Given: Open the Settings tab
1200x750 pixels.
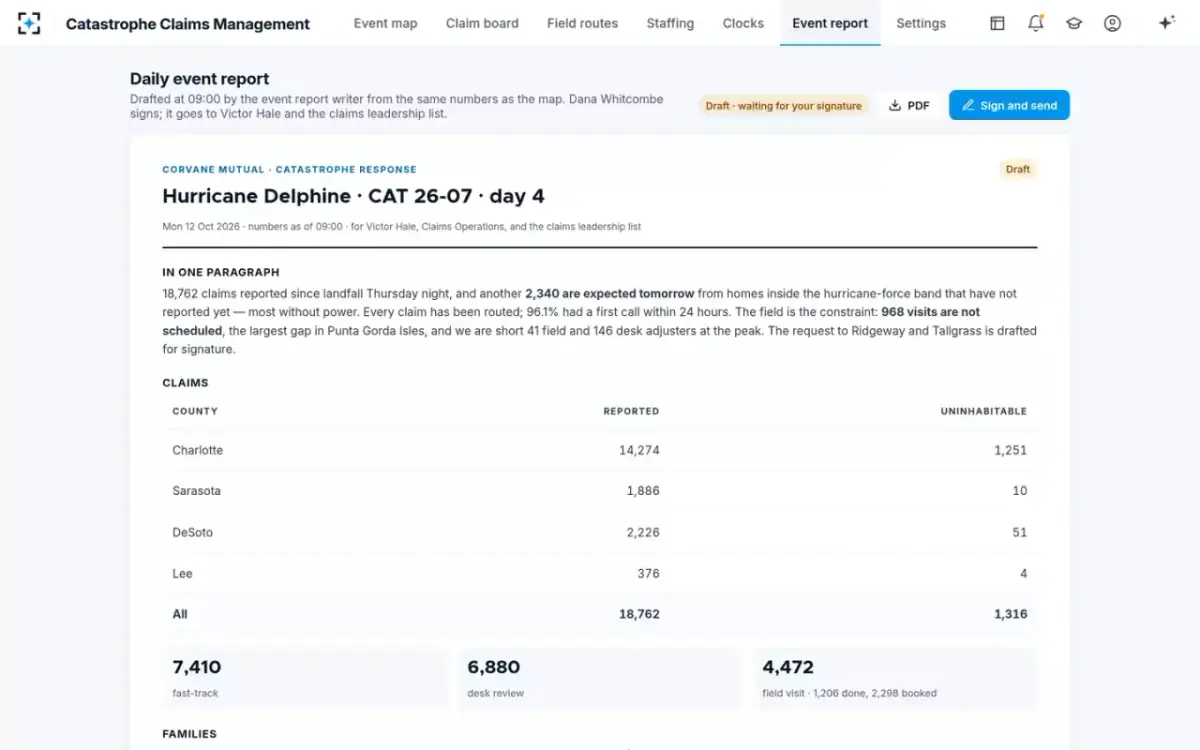Looking at the screenshot, I should pyautogui.click(x=921, y=23).
